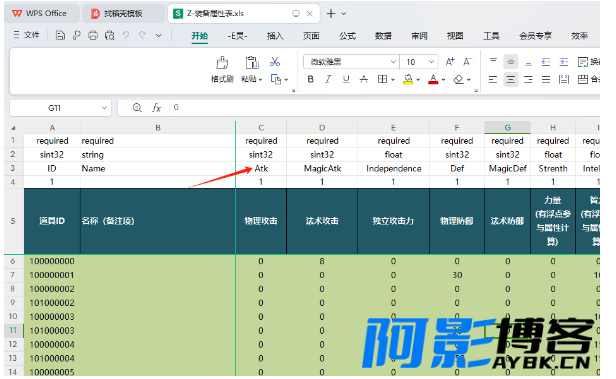Click the Select All corner triangle
Image resolution: width=616 pixels, height=379 pixels.
[13, 128]
